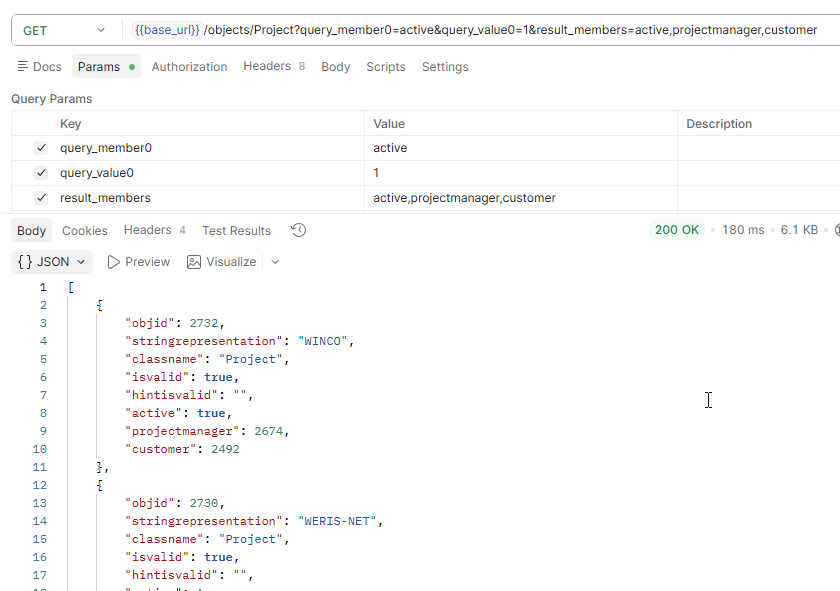The height and width of the screenshot is (591, 840).
Task: Click the Key column header
Action: click(70, 124)
